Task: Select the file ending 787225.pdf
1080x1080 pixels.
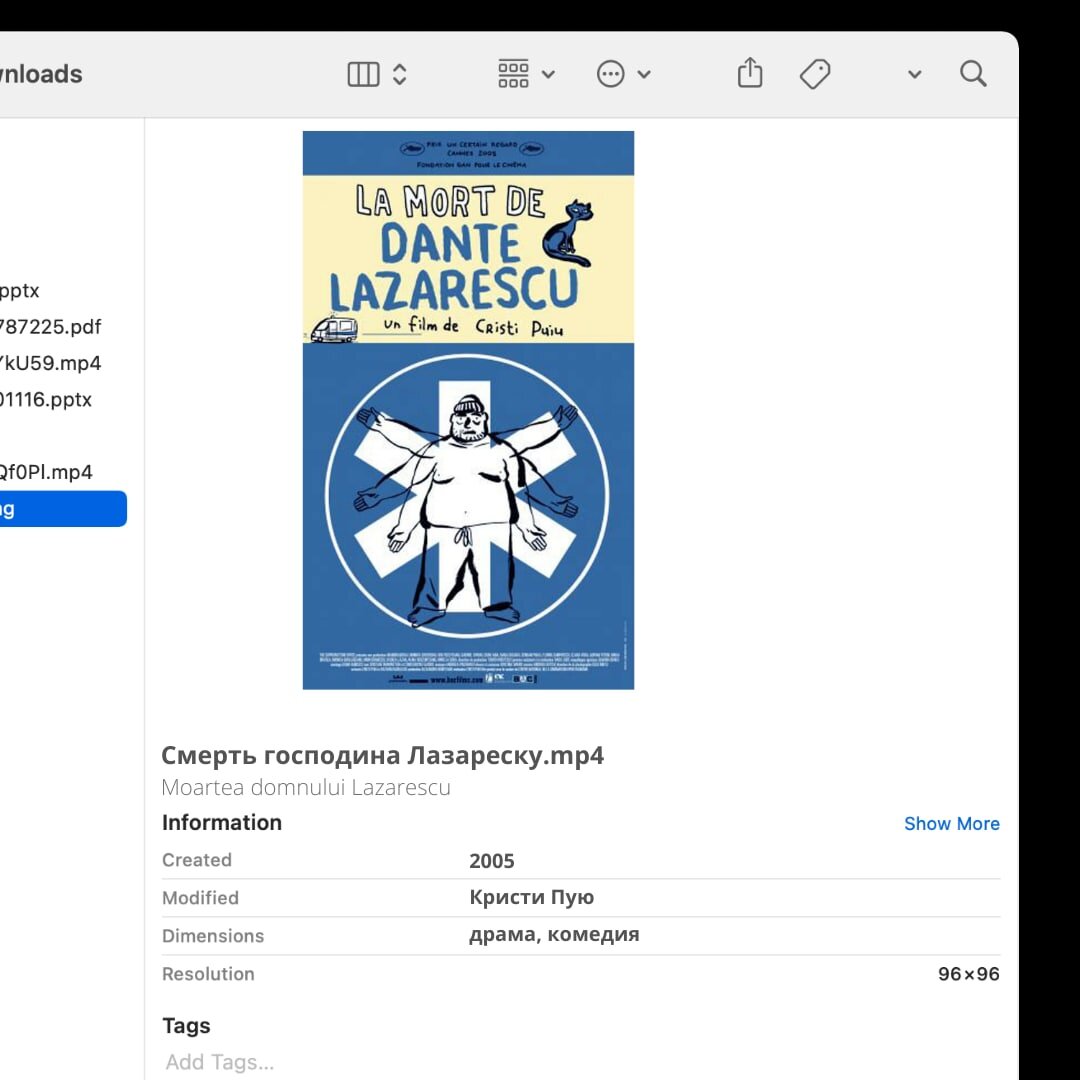Action: (50, 326)
